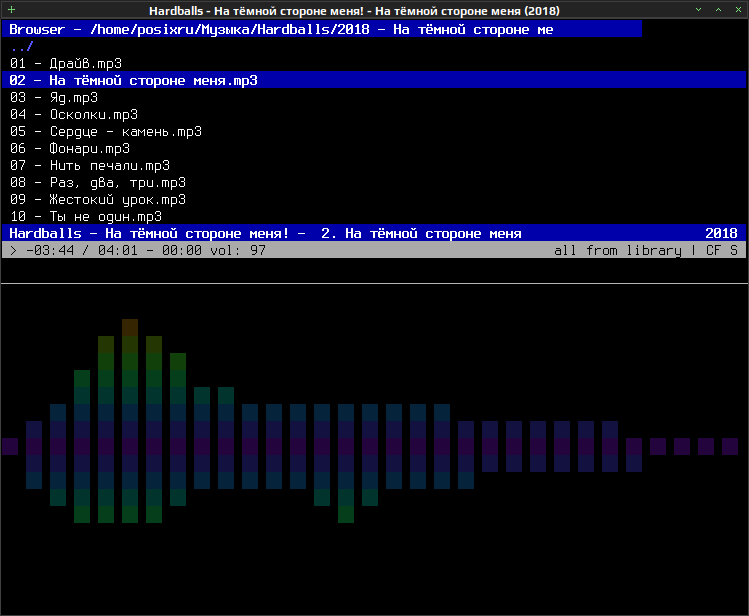
Task: Click the tallest orange-topped bar in the visualizer
Action: 130,421
